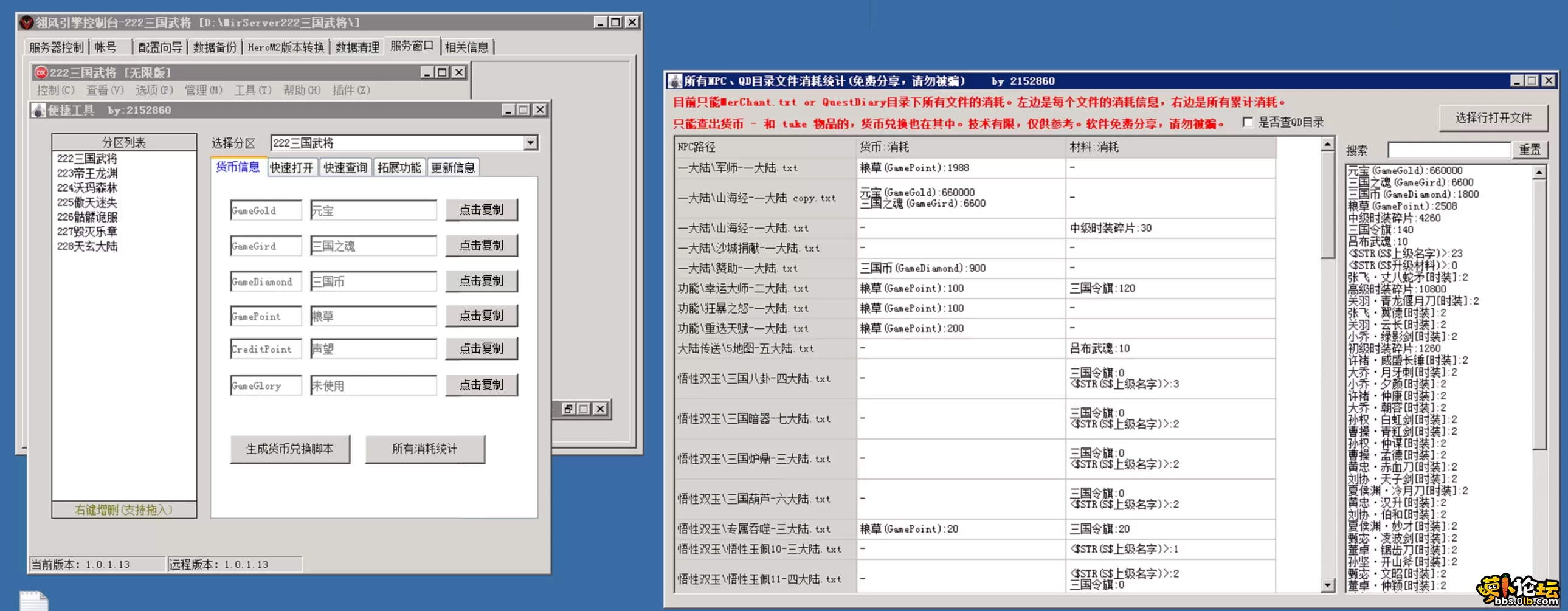Click the NPC路径 column header
The width and height of the screenshot is (1568, 611).
click(x=765, y=147)
